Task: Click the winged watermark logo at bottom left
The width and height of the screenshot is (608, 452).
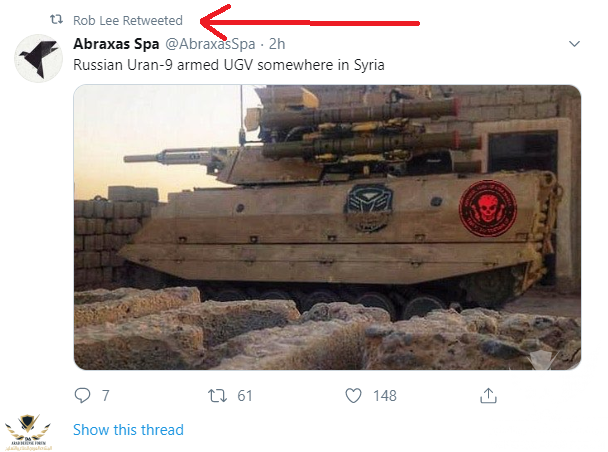Action: click(31, 429)
